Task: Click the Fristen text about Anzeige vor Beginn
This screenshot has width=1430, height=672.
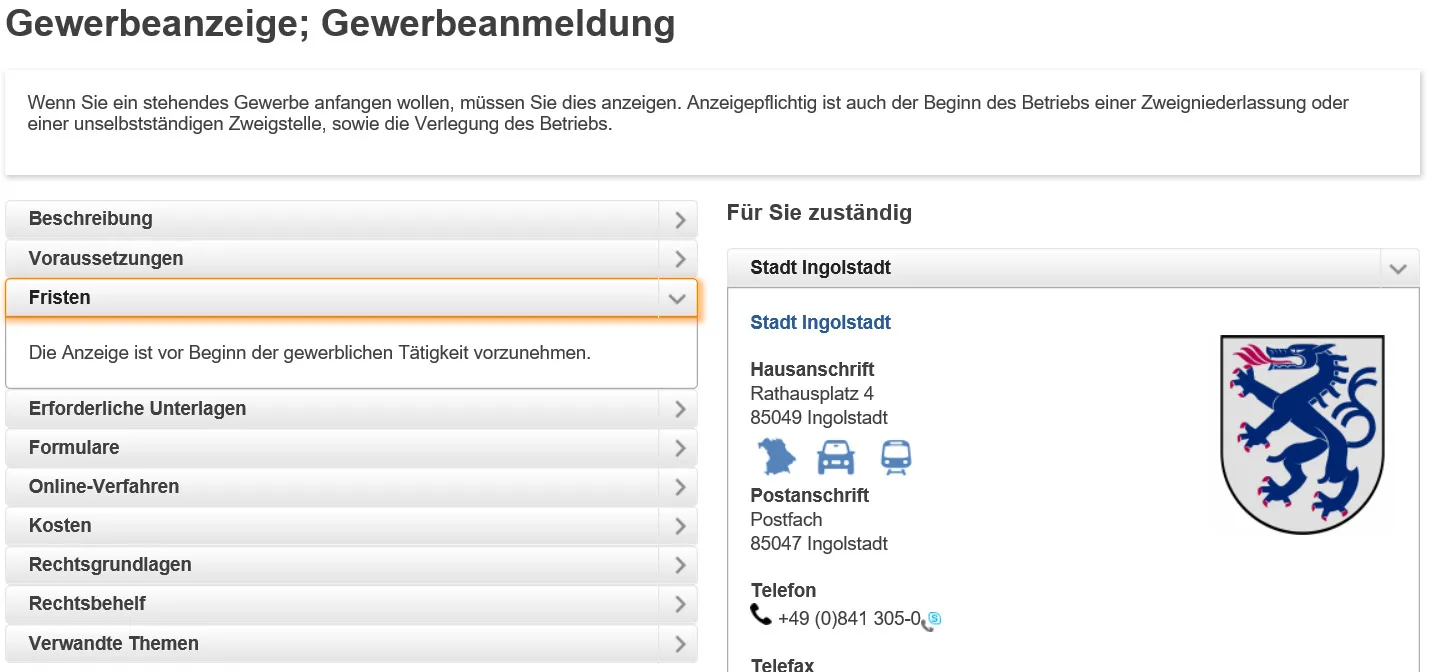Action: 310,352
